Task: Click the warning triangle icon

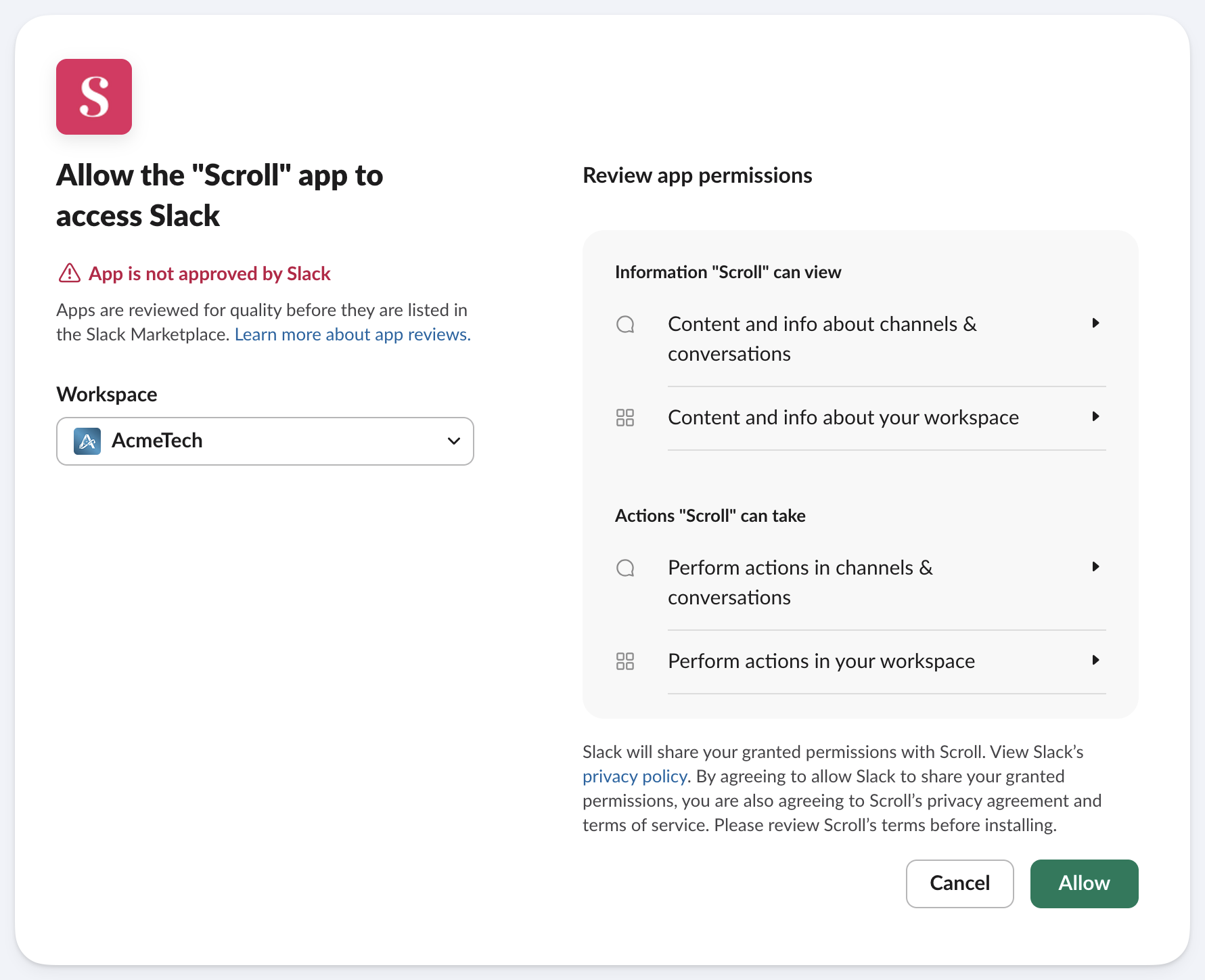Action: tap(70, 273)
